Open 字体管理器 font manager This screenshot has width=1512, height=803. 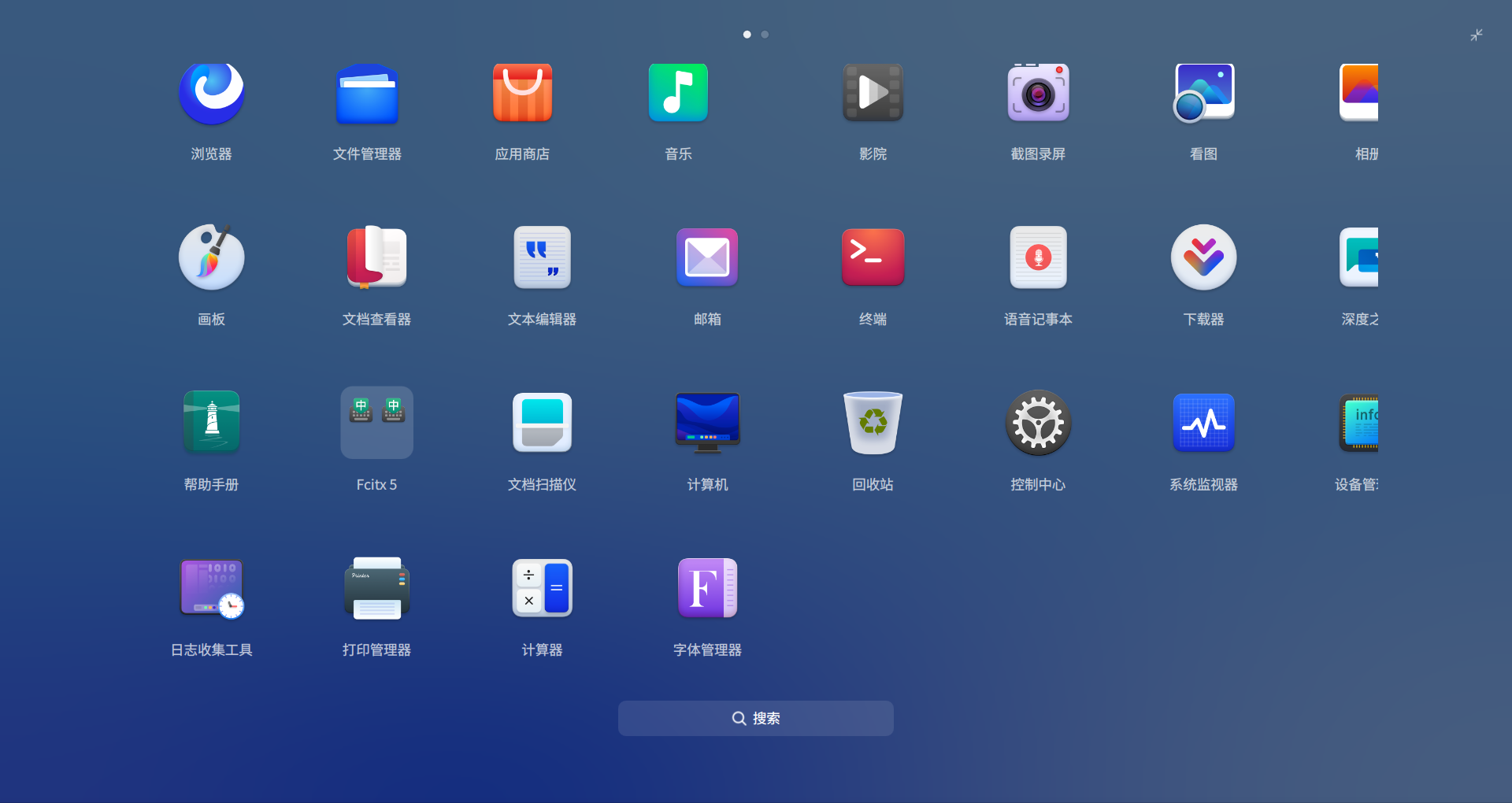707,588
